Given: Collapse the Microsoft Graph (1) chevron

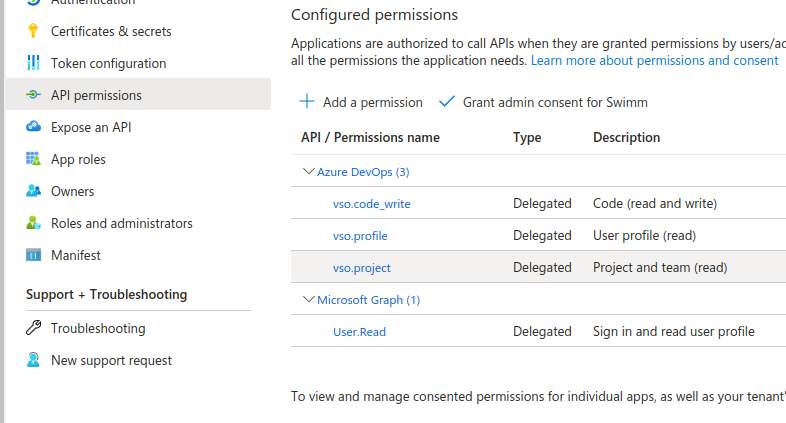Looking at the screenshot, I should click(x=309, y=299).
